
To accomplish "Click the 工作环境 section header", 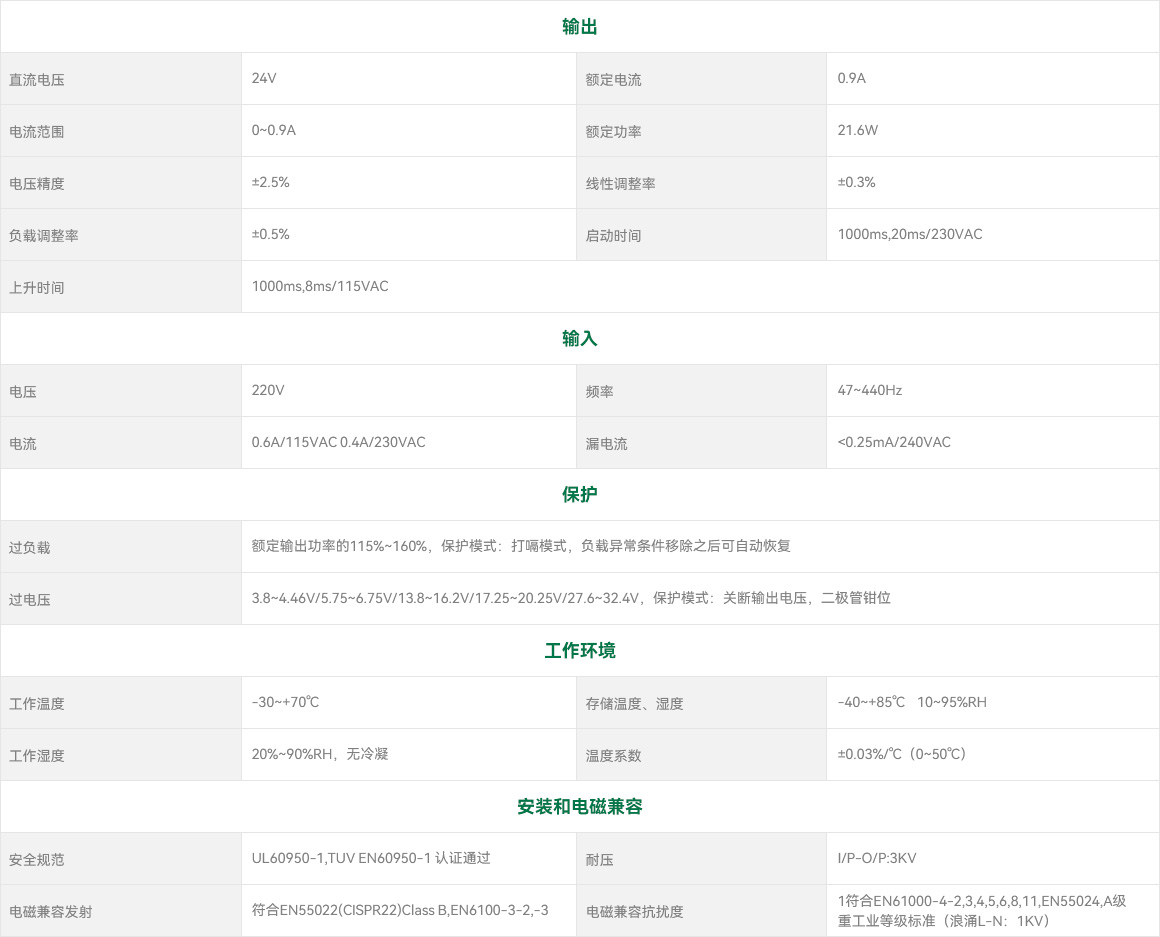I will point(579,651).
